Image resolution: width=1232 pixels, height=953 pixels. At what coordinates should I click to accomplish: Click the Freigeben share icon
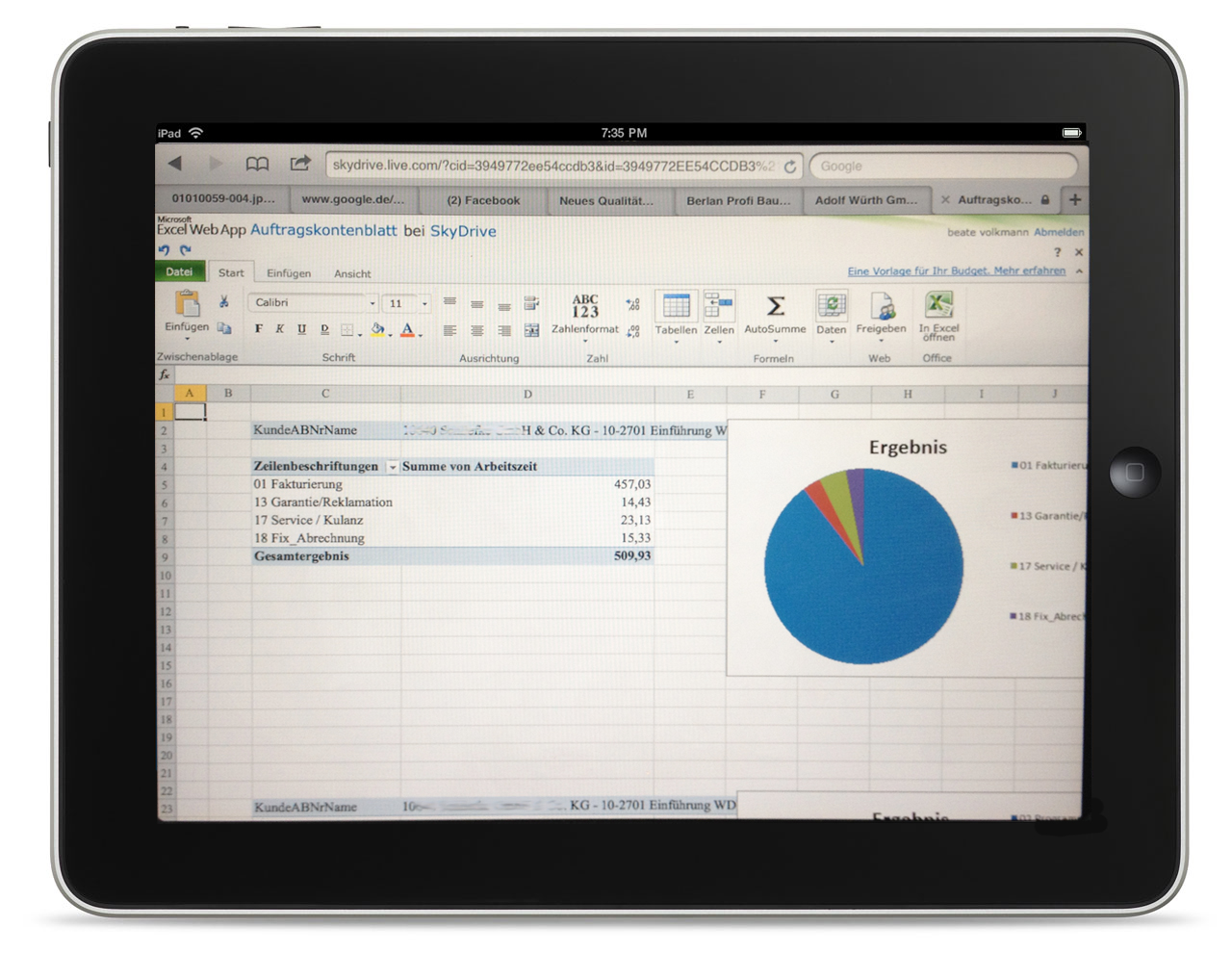coord(883,306)
